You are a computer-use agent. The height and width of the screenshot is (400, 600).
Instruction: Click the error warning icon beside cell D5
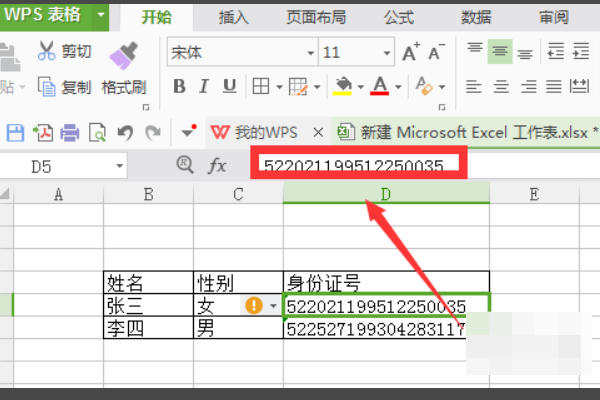(x=254, y=305)
